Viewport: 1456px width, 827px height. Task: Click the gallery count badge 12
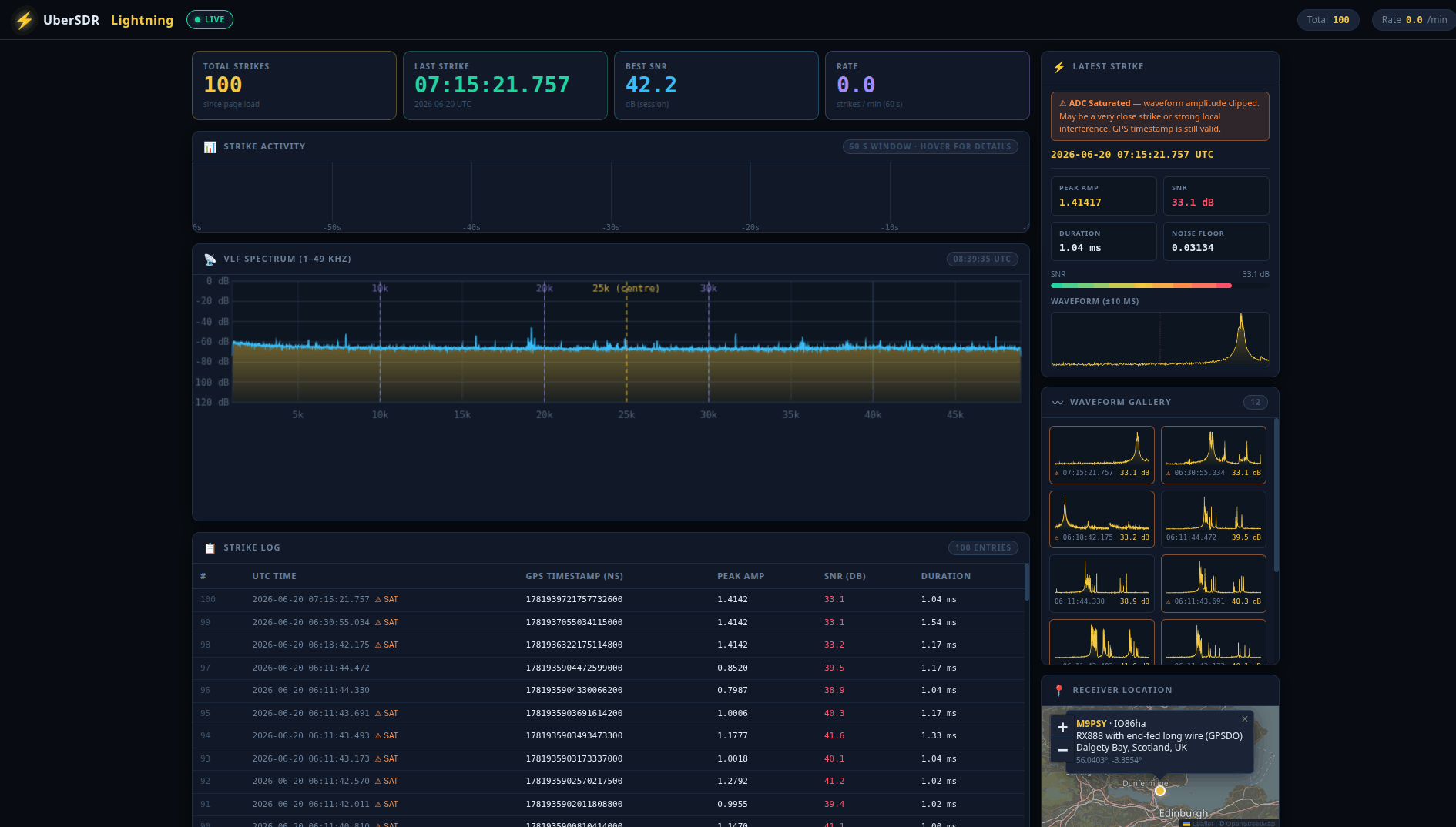(x=1256, y=402)
